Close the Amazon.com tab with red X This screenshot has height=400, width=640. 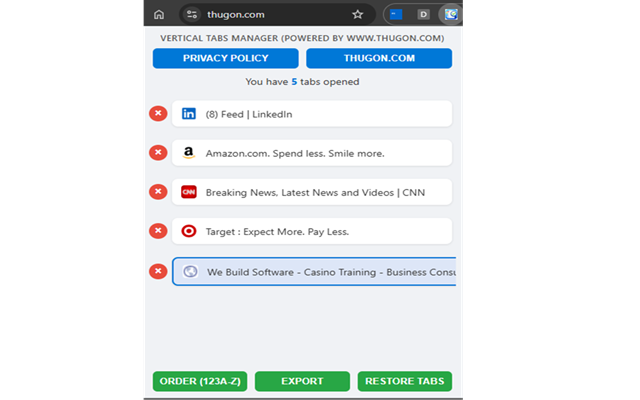[x=158, y=153]
